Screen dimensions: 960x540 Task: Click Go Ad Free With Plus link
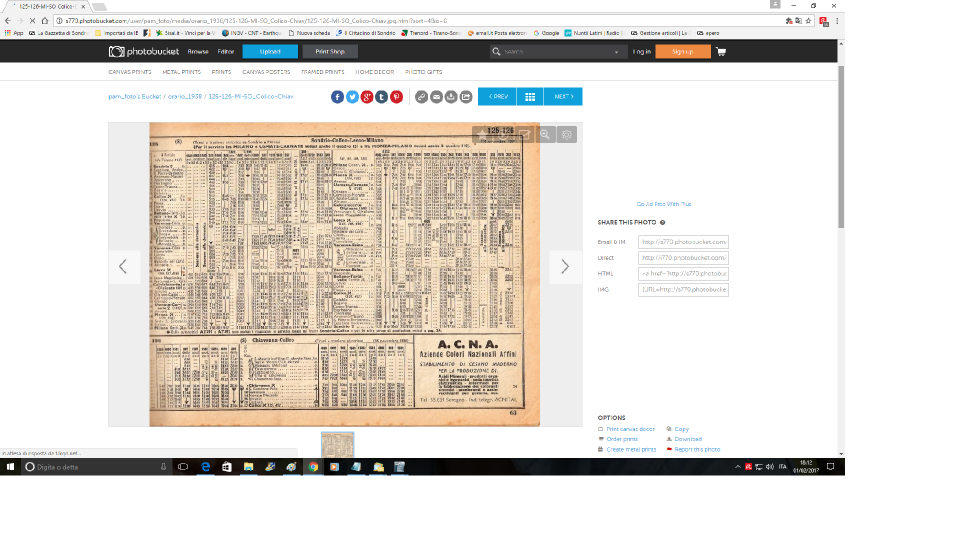[x=664, y=204]
